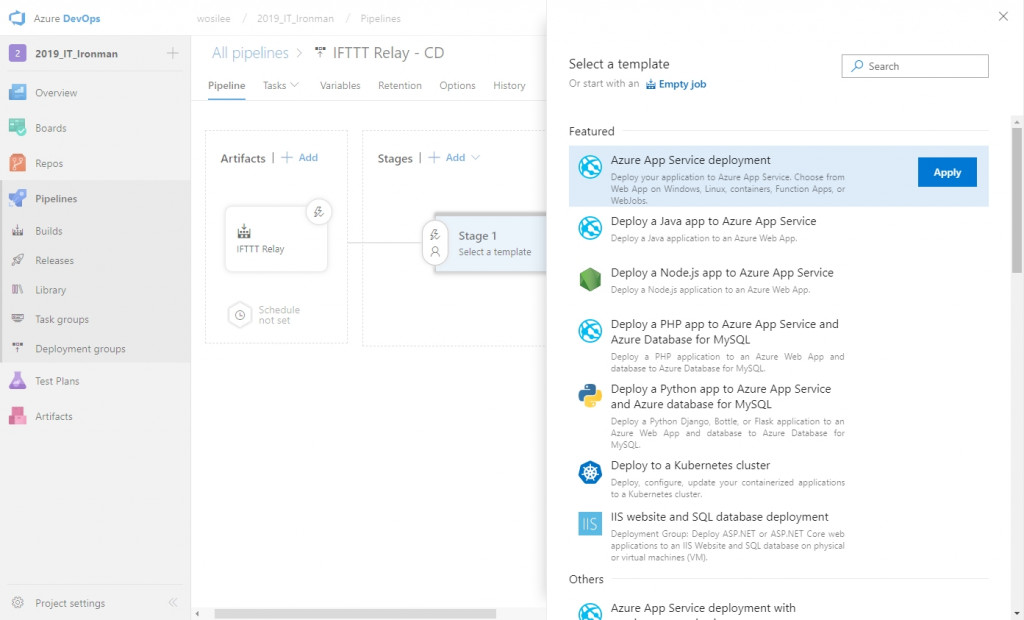Add a new artifact

(x=300, y=157)
